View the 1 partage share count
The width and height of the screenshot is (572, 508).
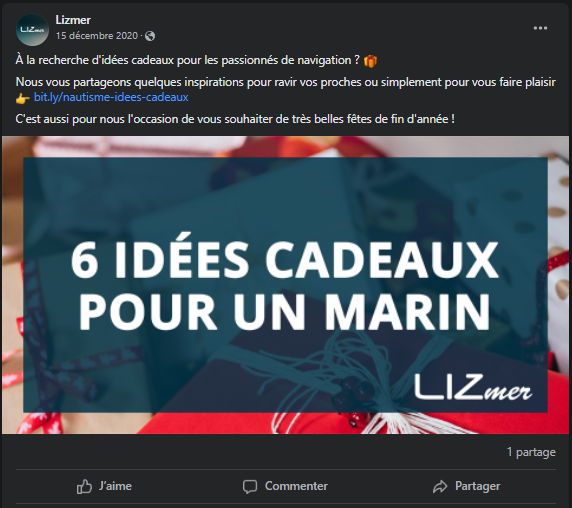(531, 452)
